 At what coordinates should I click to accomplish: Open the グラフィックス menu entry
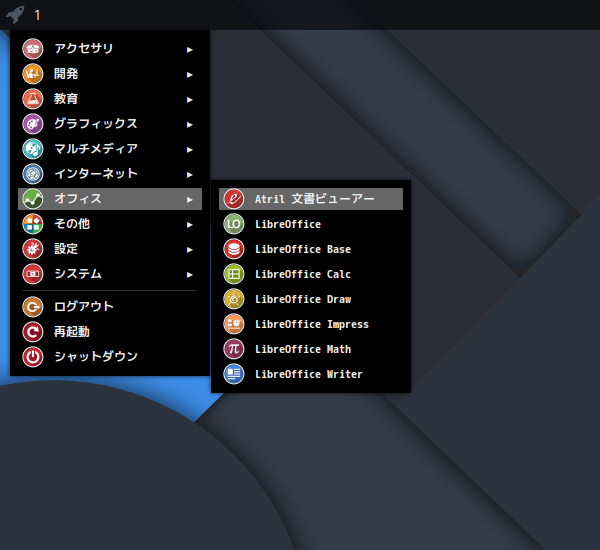click(110, 124)
